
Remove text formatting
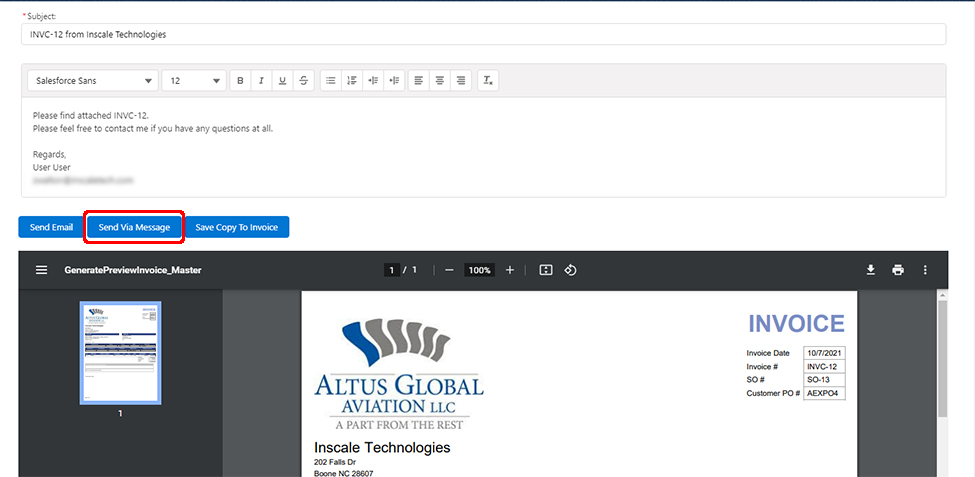(488, 81)
